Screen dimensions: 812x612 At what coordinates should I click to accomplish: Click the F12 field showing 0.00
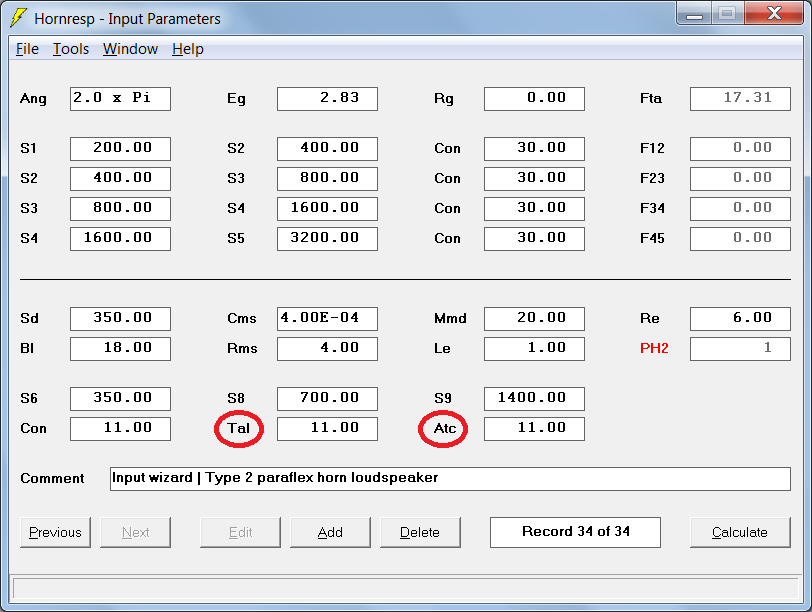click(741, 149)
